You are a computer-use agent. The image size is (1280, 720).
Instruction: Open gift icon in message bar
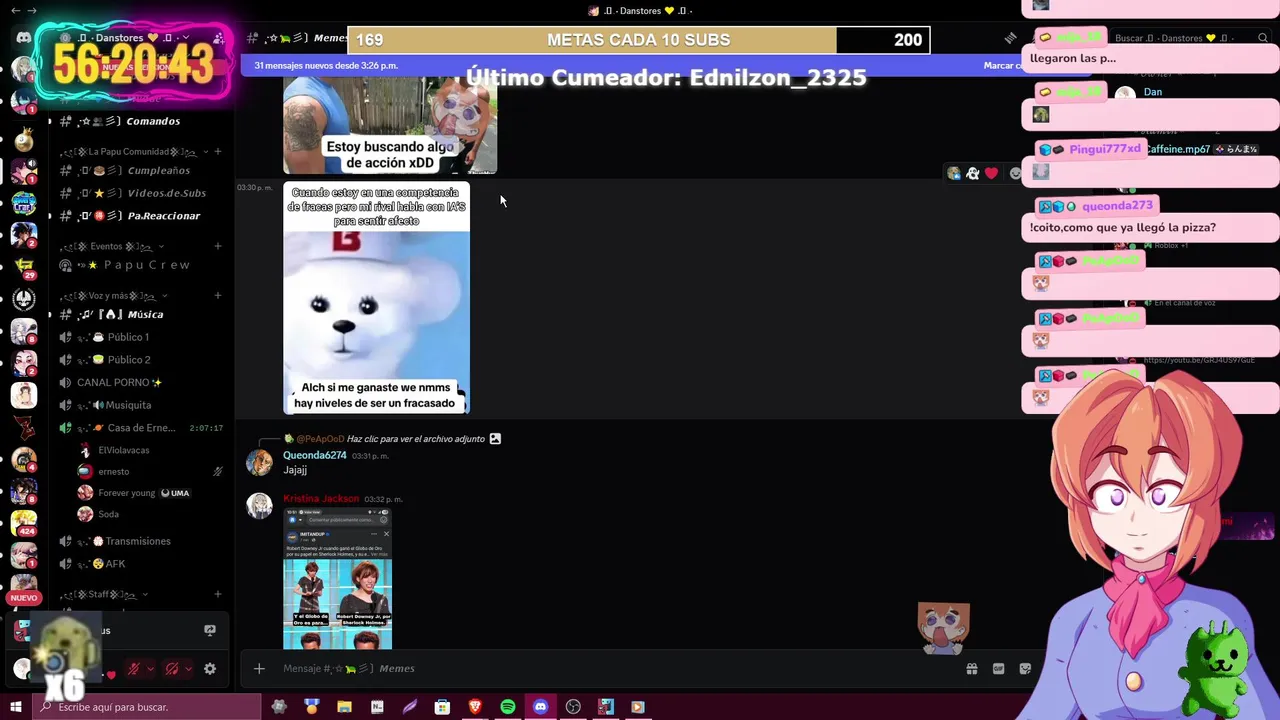[x=971, y=669]
